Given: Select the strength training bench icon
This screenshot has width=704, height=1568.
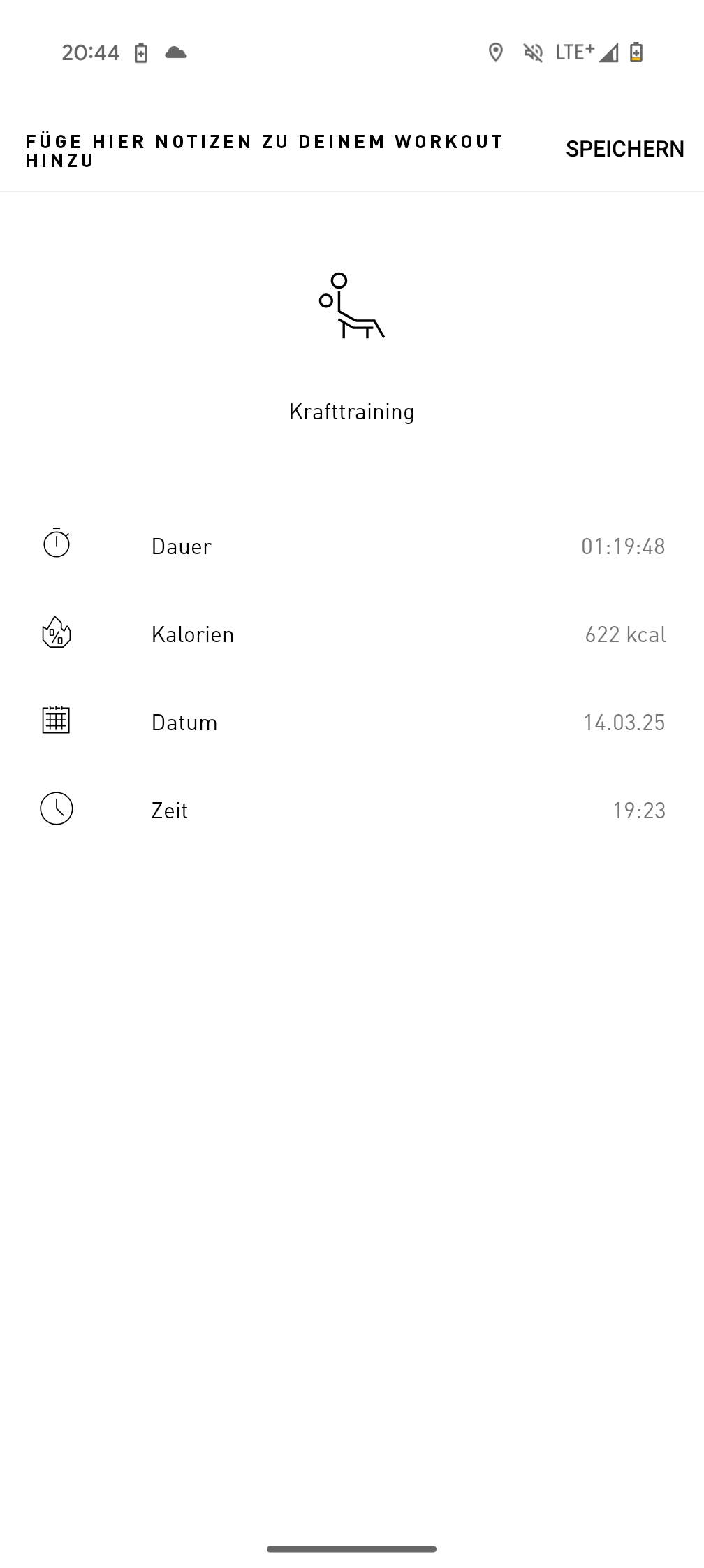Looking at the screenshot, I should 352,305.
